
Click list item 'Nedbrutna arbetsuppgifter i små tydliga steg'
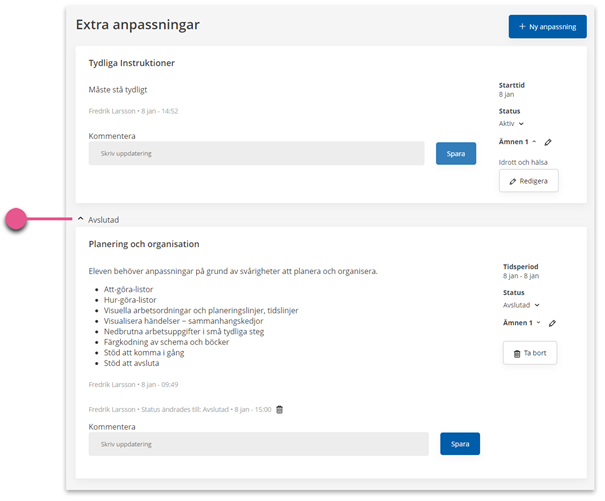pyautogui.click(x=184, y=332)
